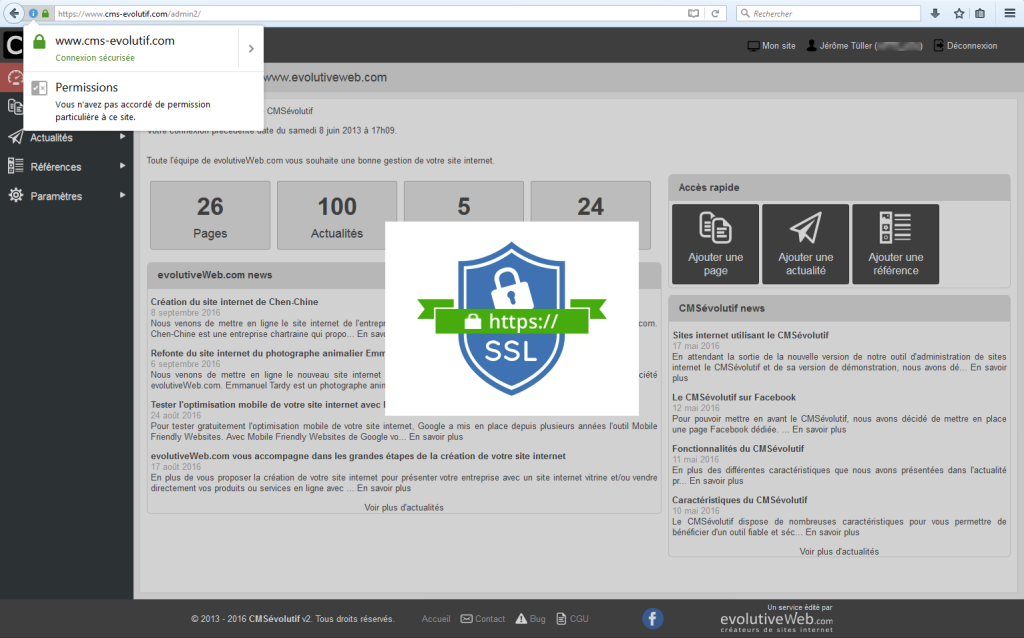Click the evolutiveWeb.com footer logo
The width and height of the screenshot is (1024, 638).
pyautogui.click(x=776, y=618)
